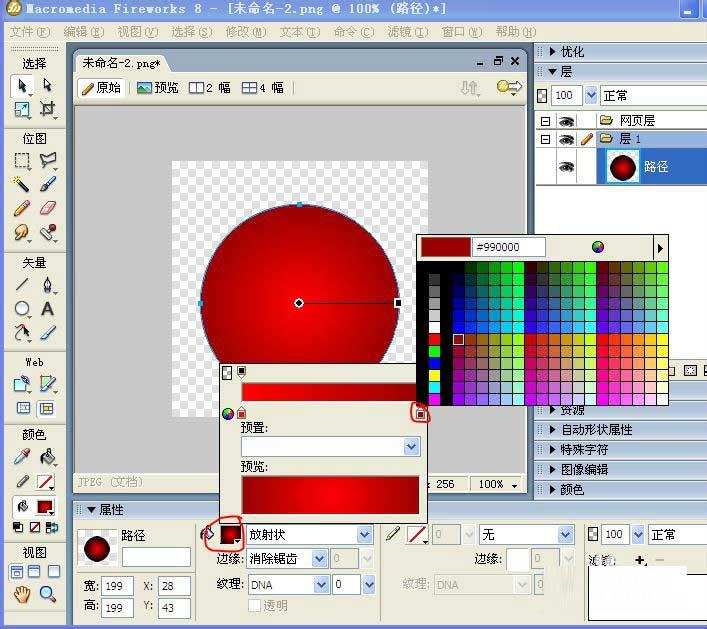Image resolution: width=707 pixels, height=629 pixels.
Task: Open the 滤镜 menu
Action: [407, 32]
